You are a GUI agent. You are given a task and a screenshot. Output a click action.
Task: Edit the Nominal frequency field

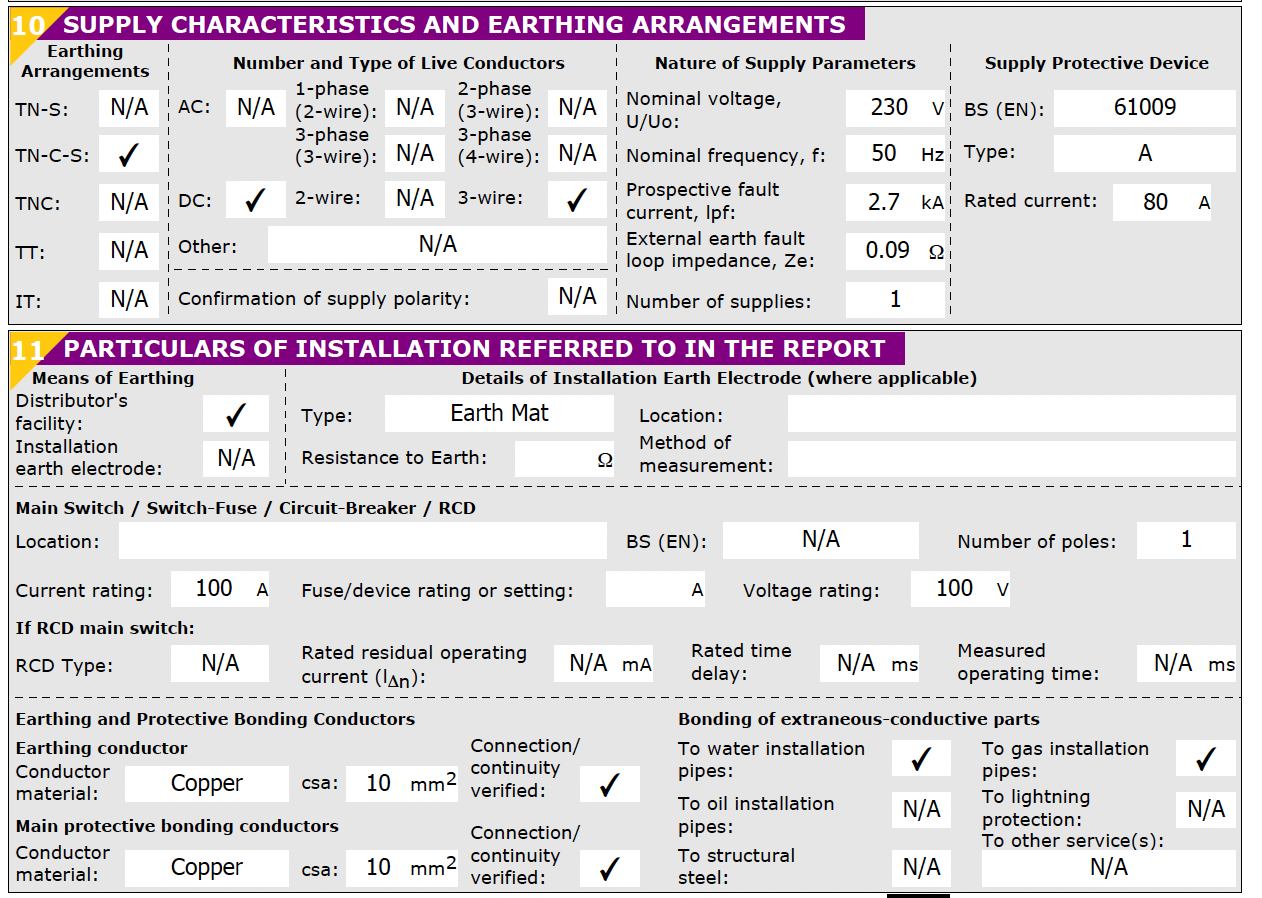[895, 154]
